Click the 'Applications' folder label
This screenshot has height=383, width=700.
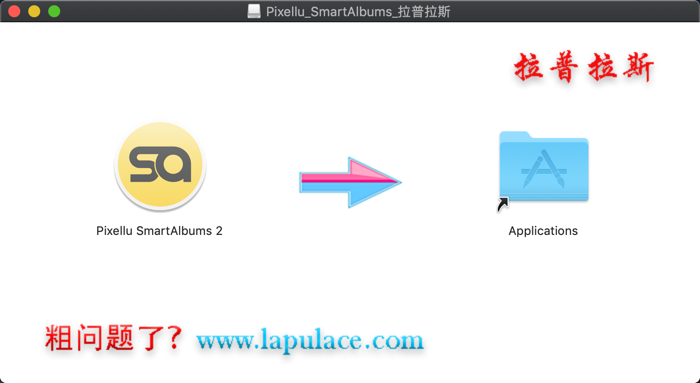543,231
